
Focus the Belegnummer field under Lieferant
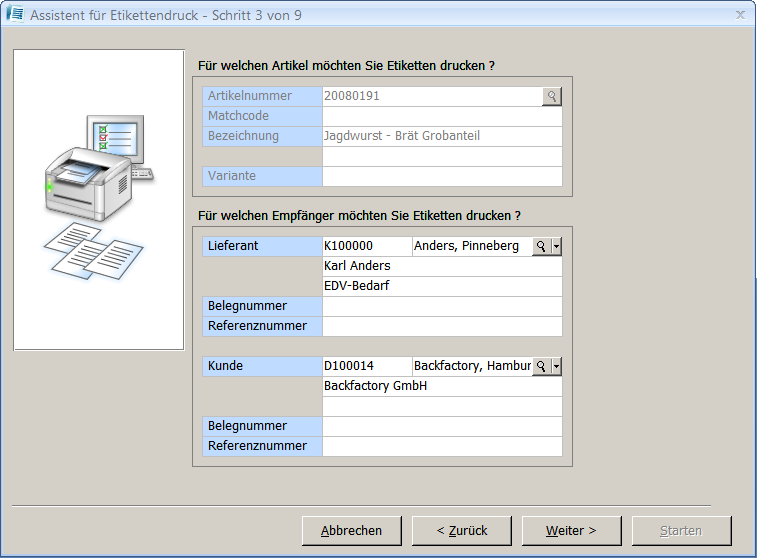point(442,306)
